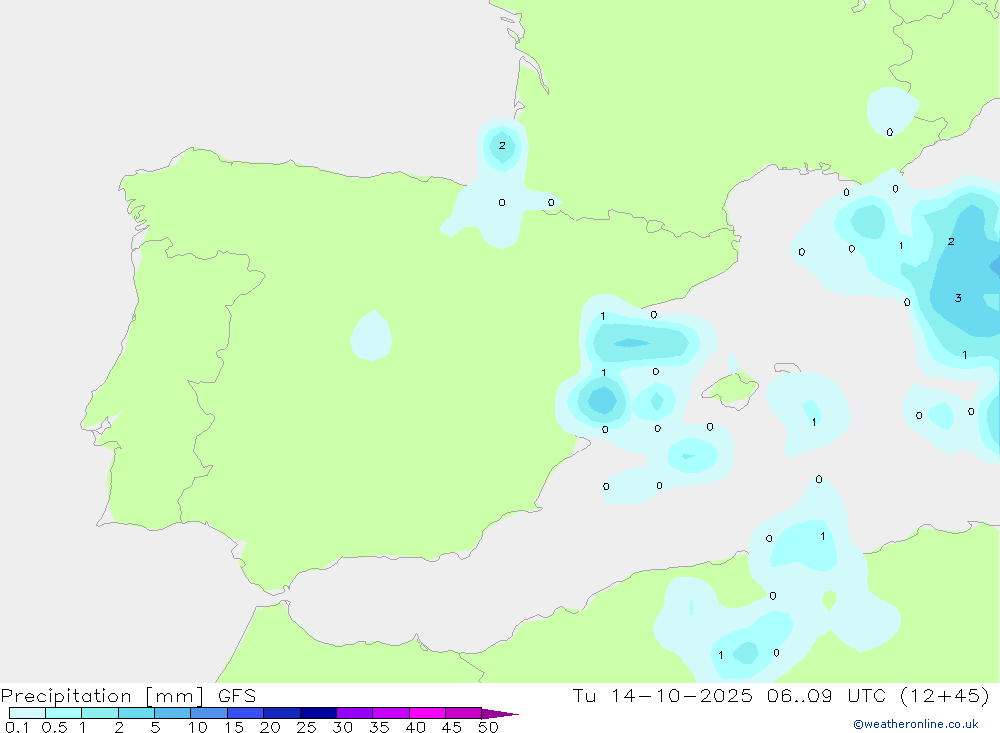Viewport: 1000px width, 733px height.
Task: Select the 35–40 mm legend swatch
Action: pyautogui.click(x=391, y=713)
